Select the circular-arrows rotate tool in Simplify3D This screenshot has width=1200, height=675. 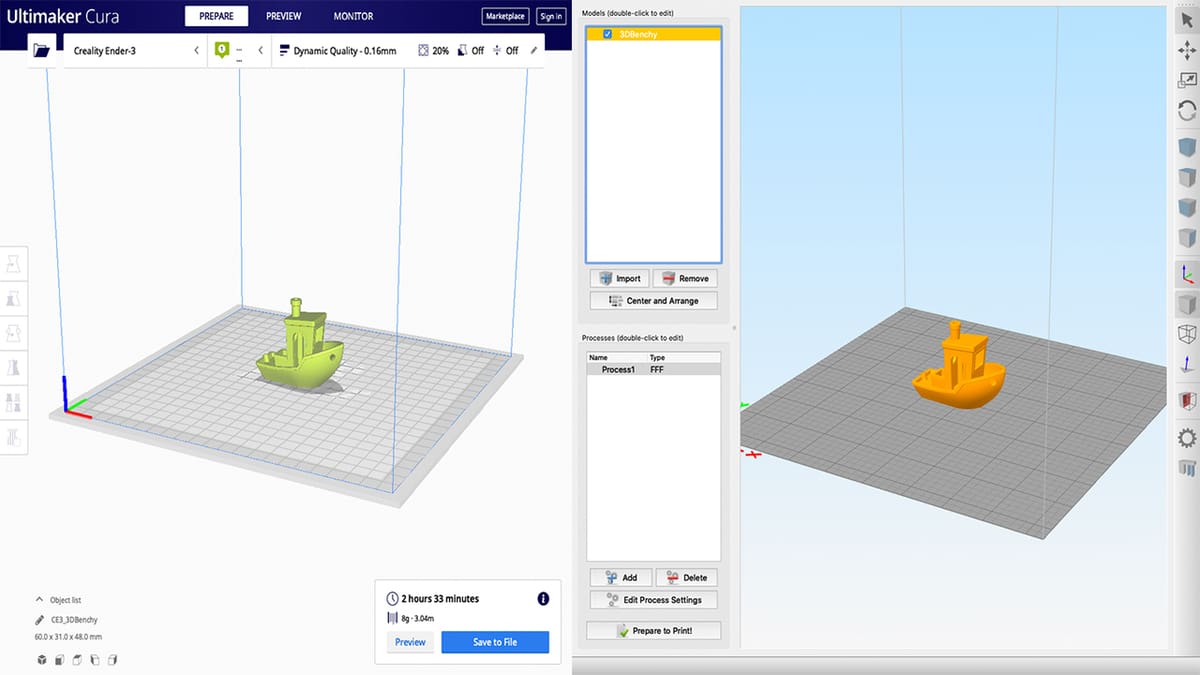pyautogui.click(x=1187, y=110)
